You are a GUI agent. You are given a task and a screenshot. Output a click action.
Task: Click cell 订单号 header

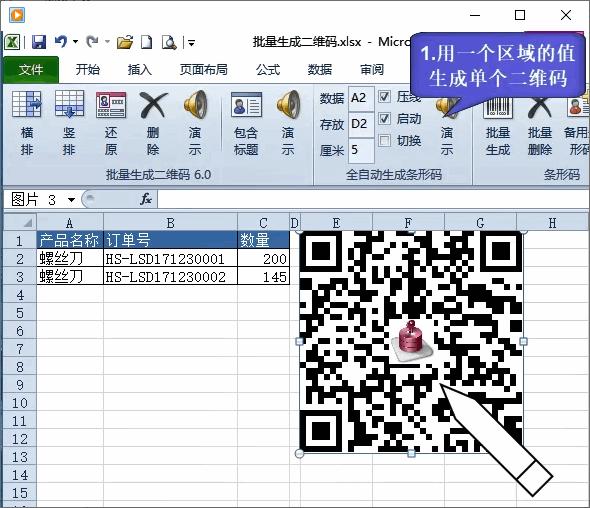[170, 240]
